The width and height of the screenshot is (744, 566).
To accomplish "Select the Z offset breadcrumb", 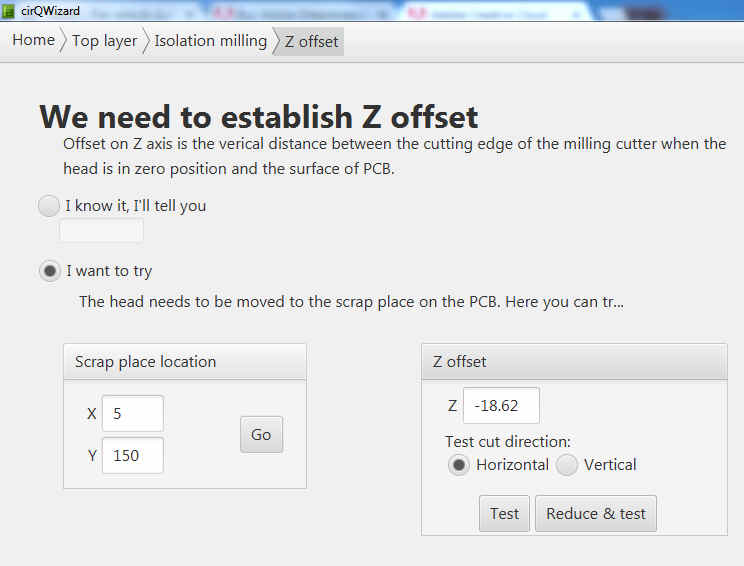I will (x=311, y=42).
